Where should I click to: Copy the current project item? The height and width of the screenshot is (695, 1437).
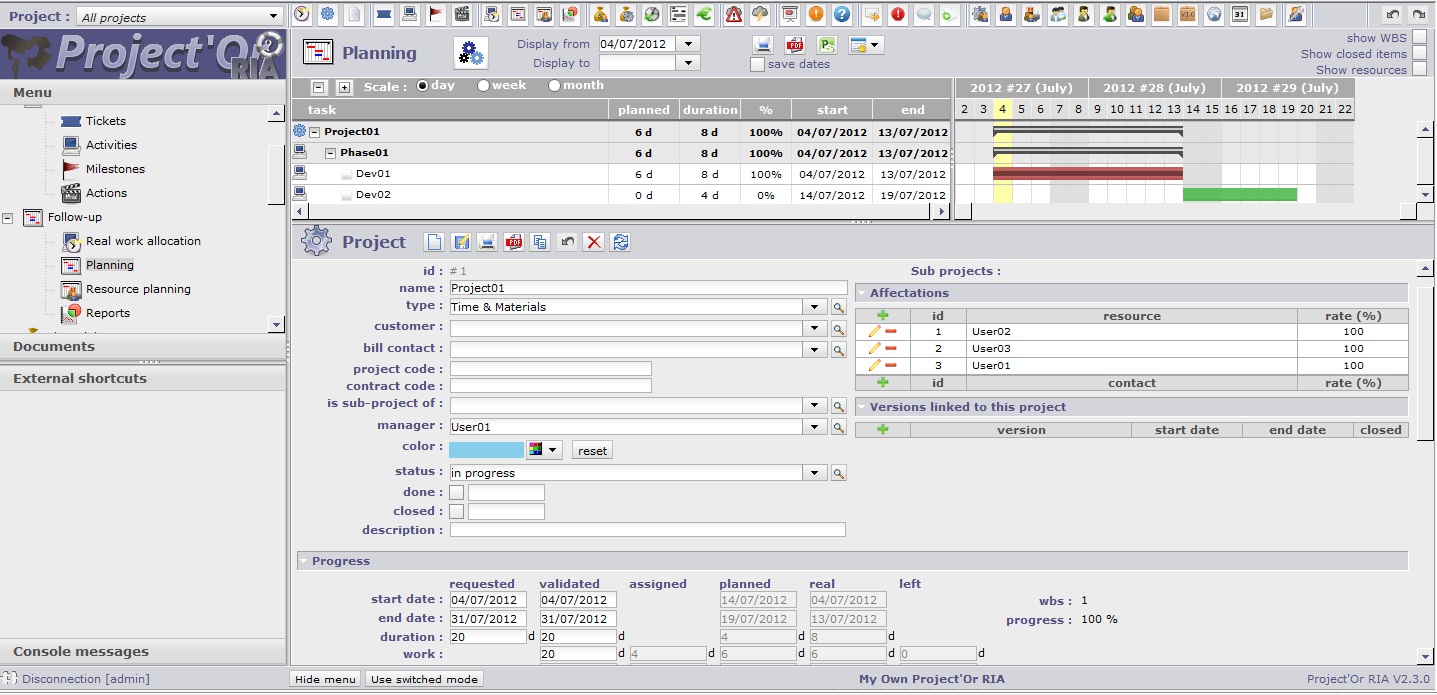[x=540, y=242]
